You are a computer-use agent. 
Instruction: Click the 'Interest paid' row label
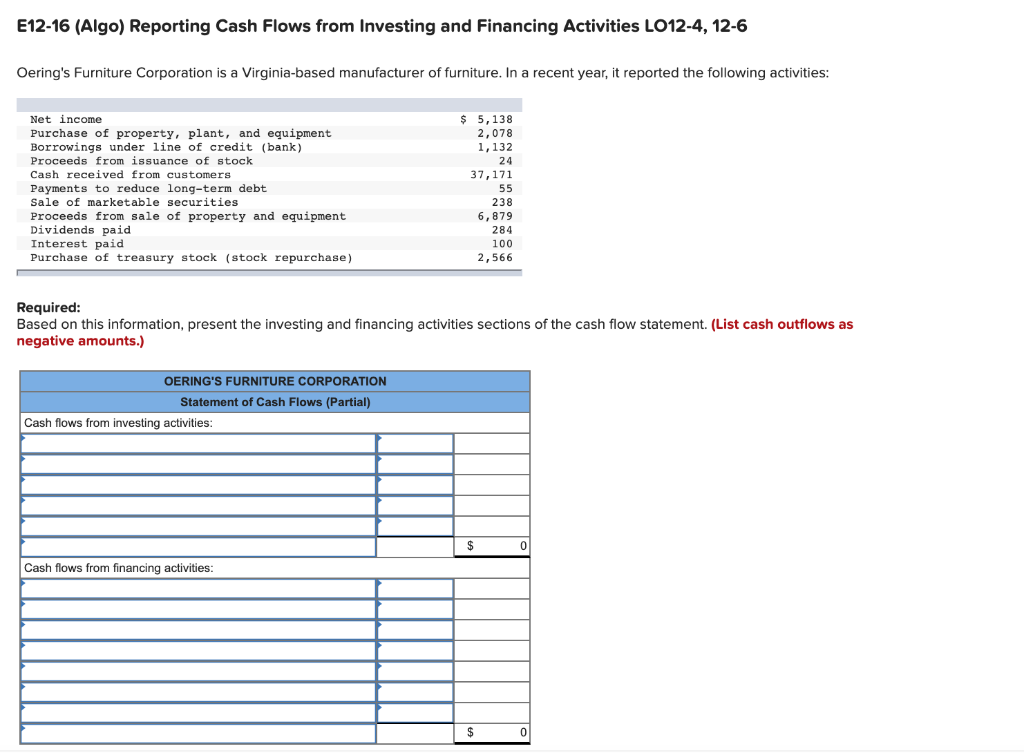[x=77, y=244]
